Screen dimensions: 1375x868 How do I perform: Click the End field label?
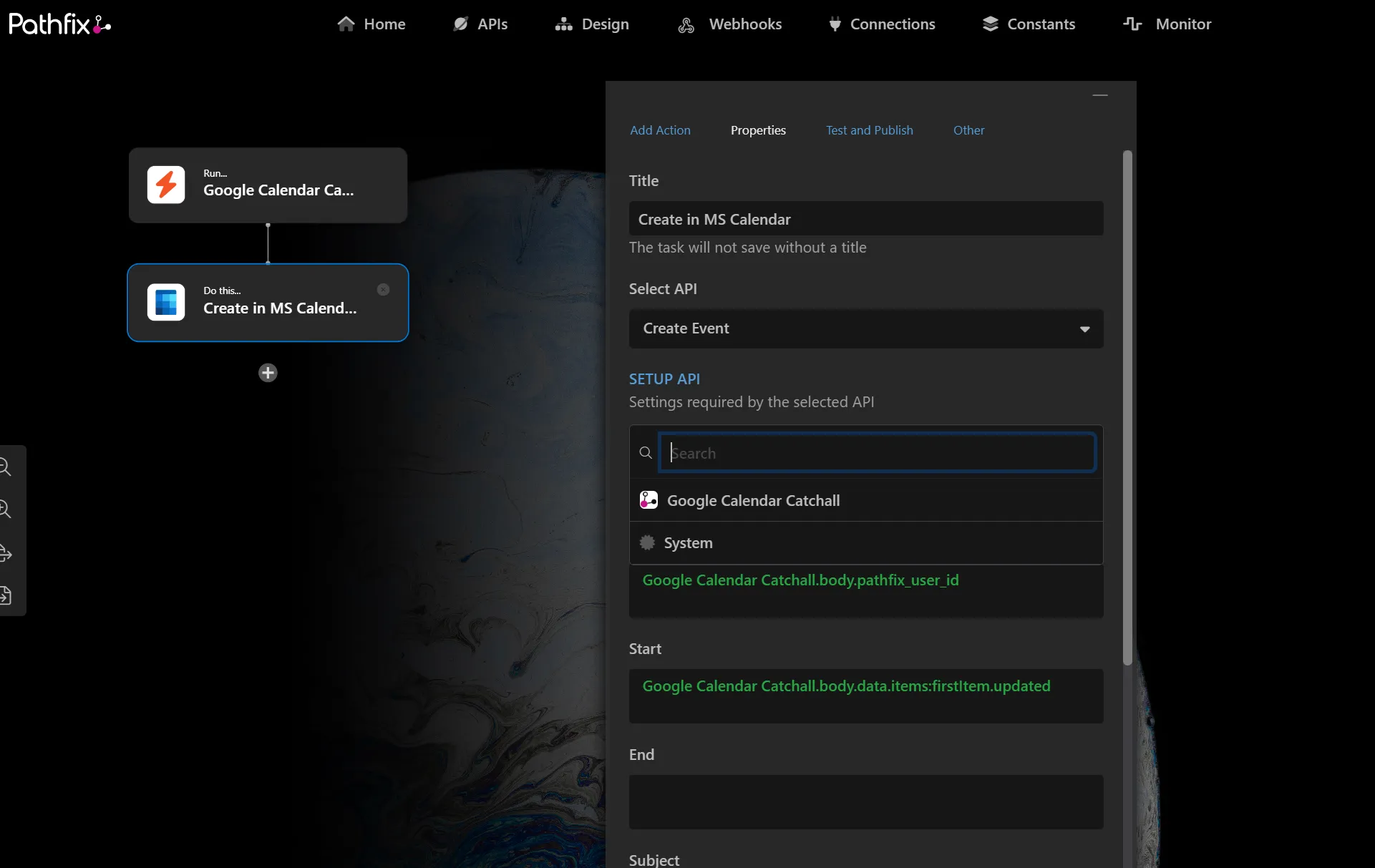641,755
